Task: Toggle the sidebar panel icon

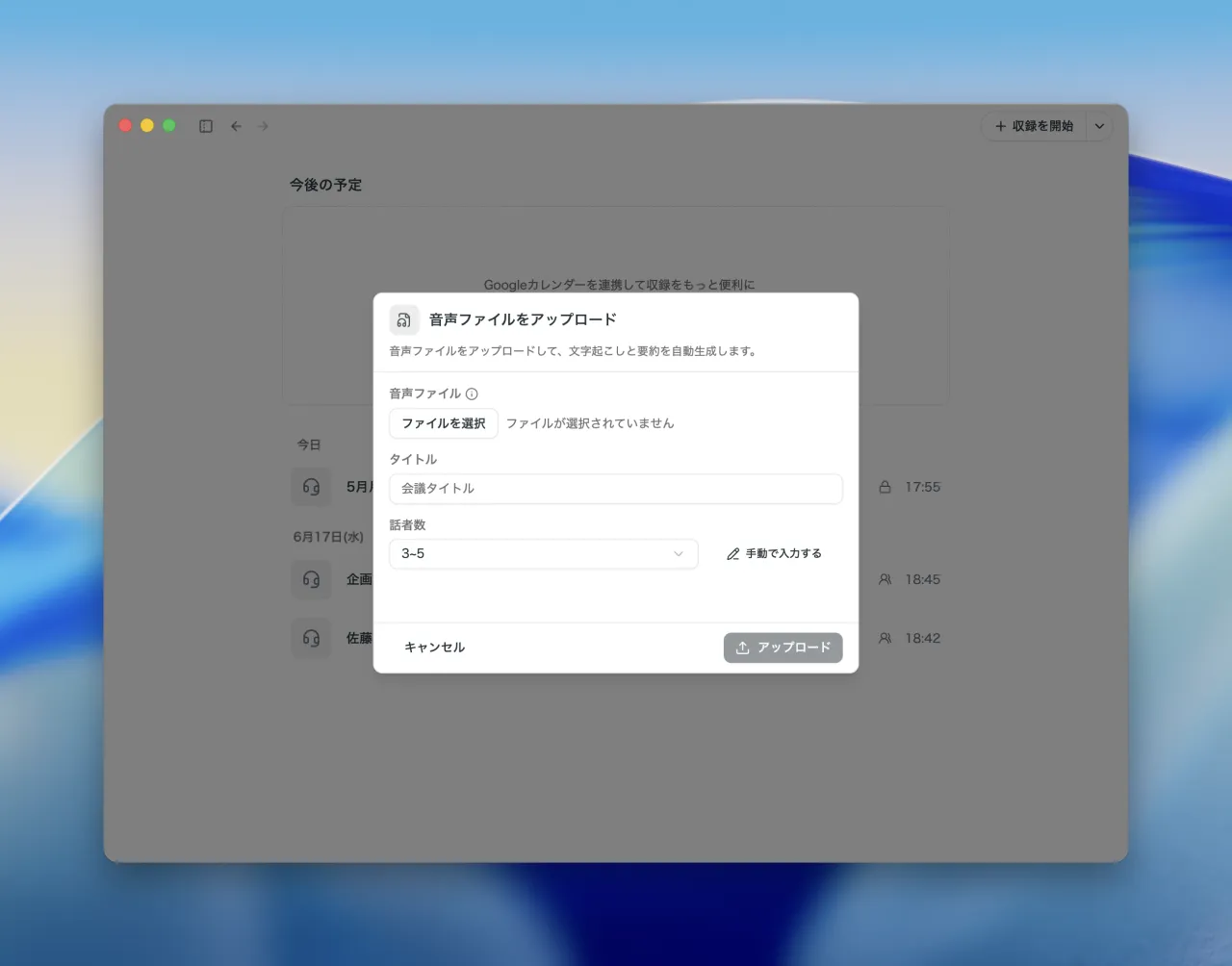Action: pos(206,126)
